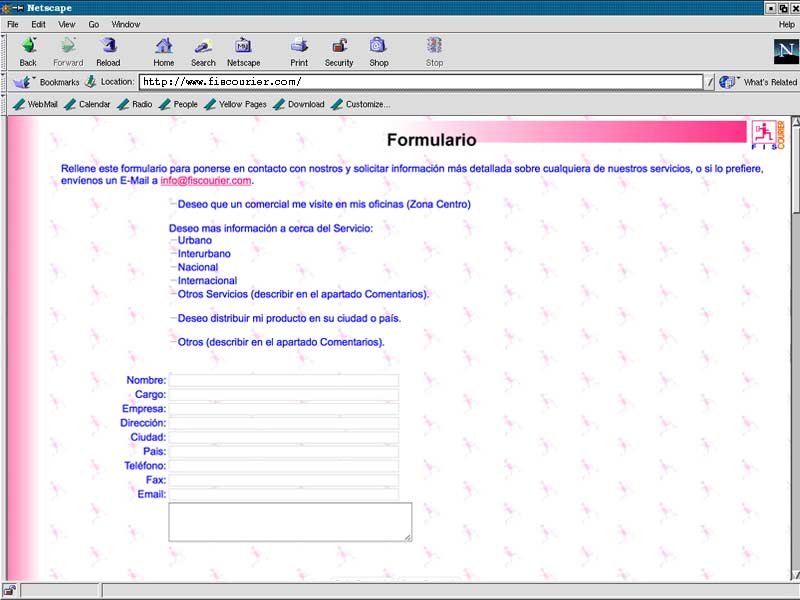Click the 'Formulario' page heading
Image resolution: width=800 pixels, height=600 pixels.
tap(432, 140)
